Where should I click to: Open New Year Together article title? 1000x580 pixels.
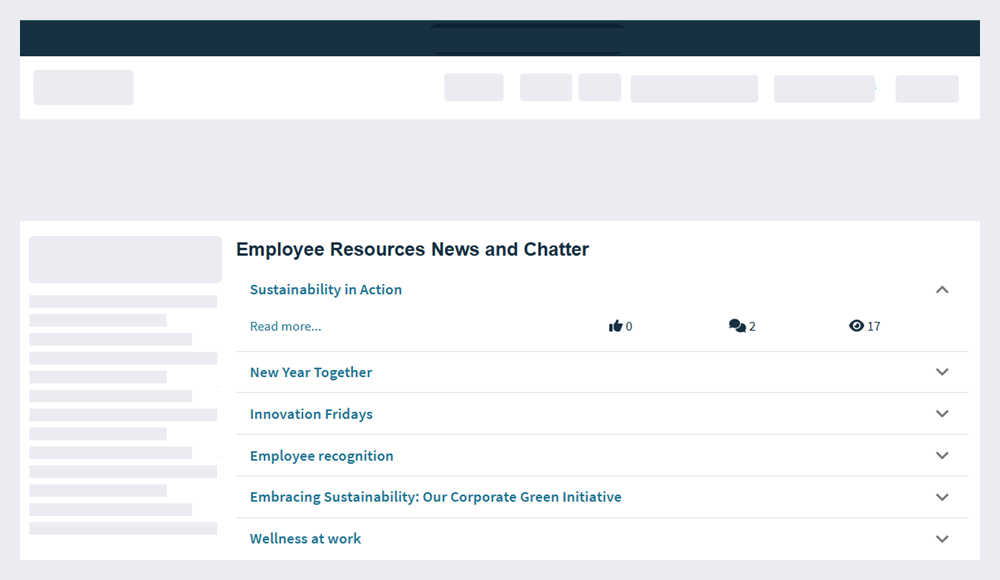point(311,373)
